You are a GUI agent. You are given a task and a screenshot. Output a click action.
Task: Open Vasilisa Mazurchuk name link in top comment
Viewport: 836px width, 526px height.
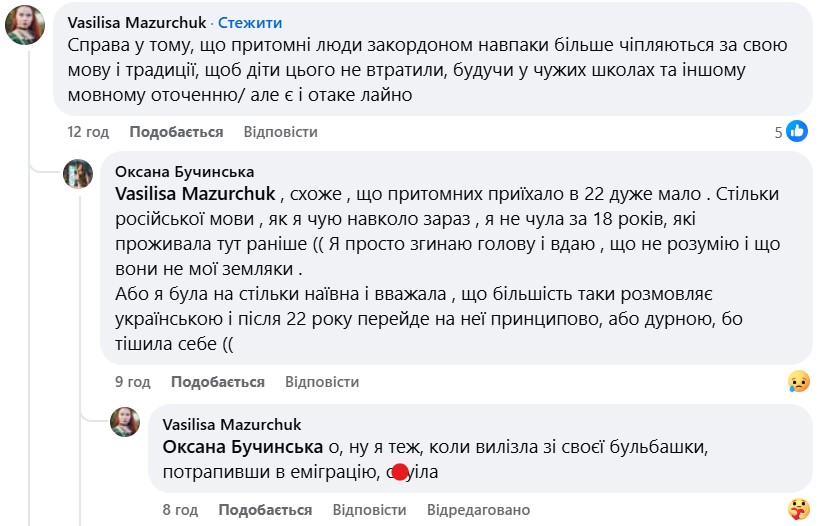[138, 22]
